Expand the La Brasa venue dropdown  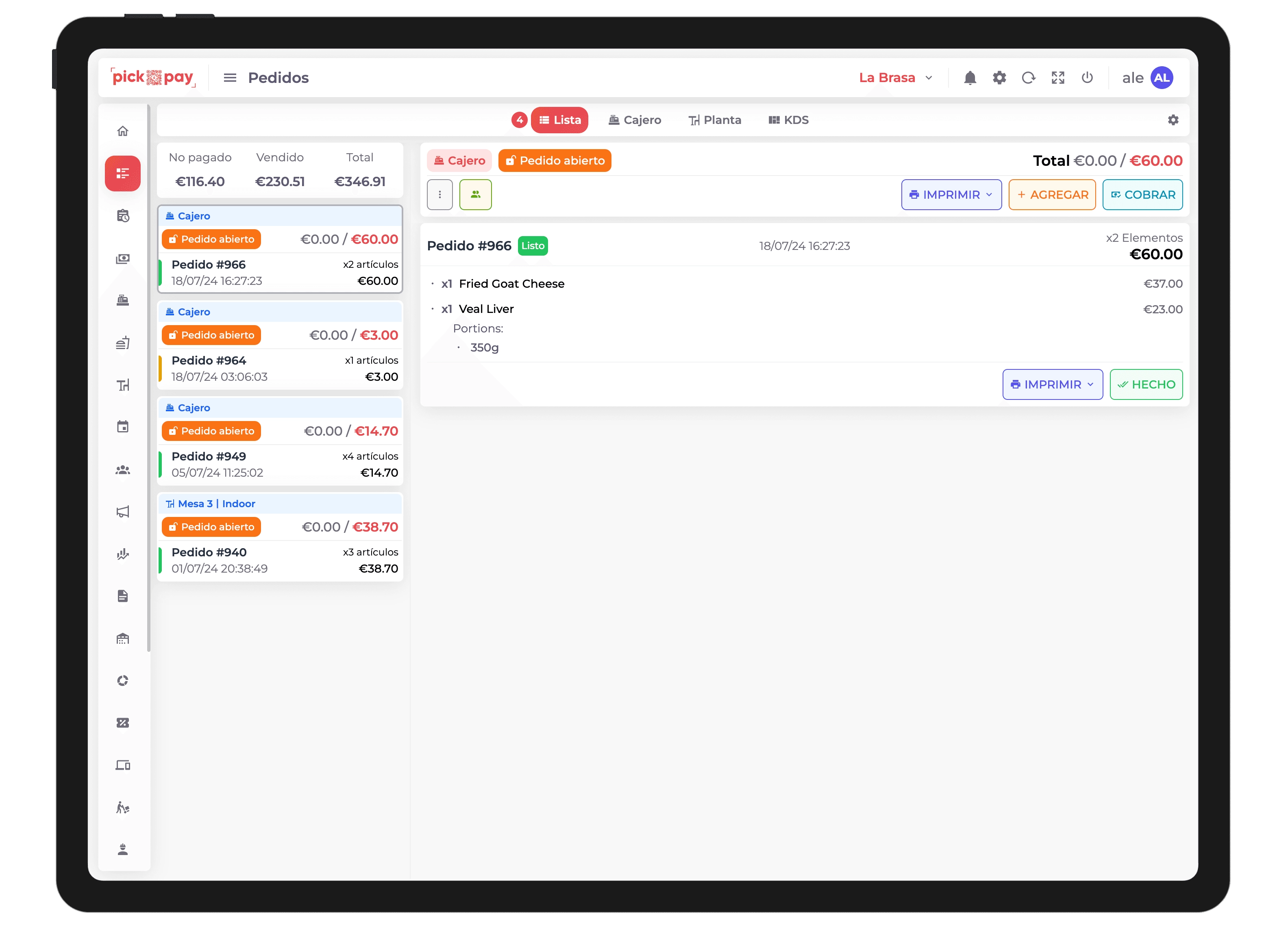coord(896,78)
